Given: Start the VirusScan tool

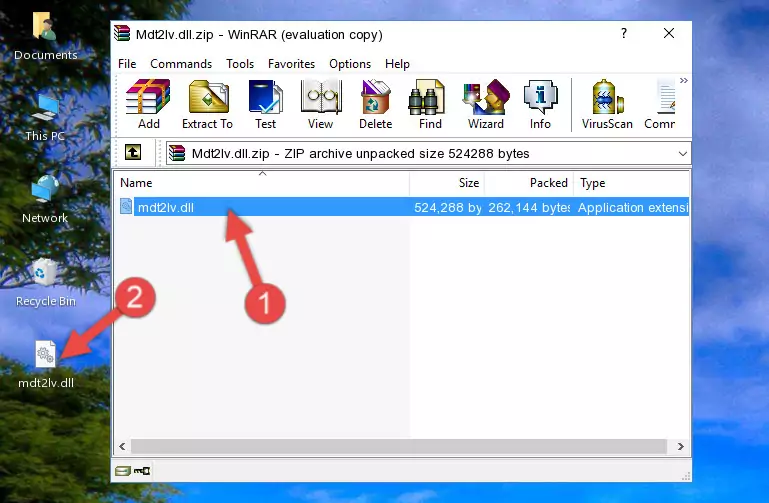Looking at the screenshot, I should (x=607, y=105).
